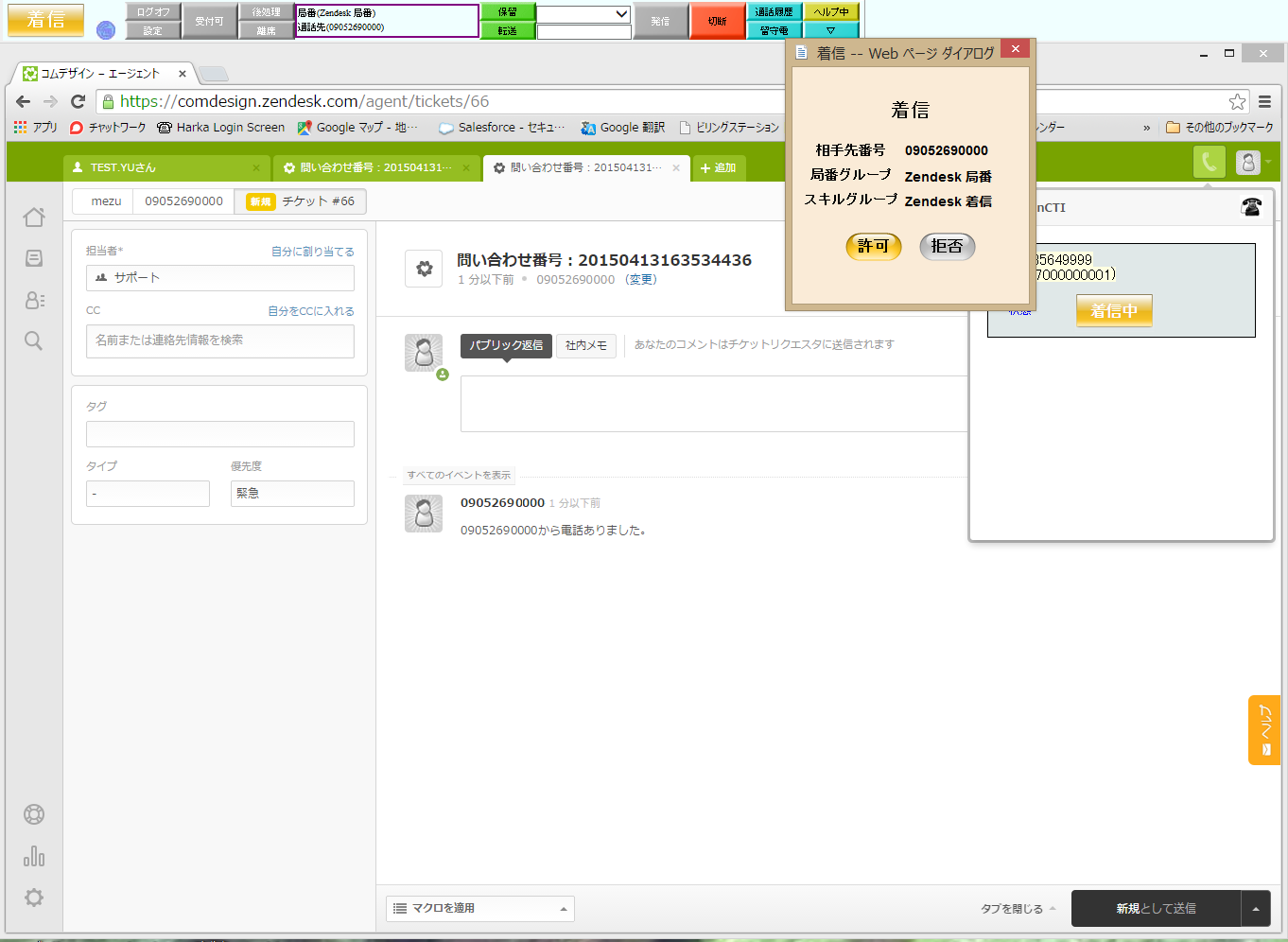Bookmark the page with the star icon

click(1237, 101)
